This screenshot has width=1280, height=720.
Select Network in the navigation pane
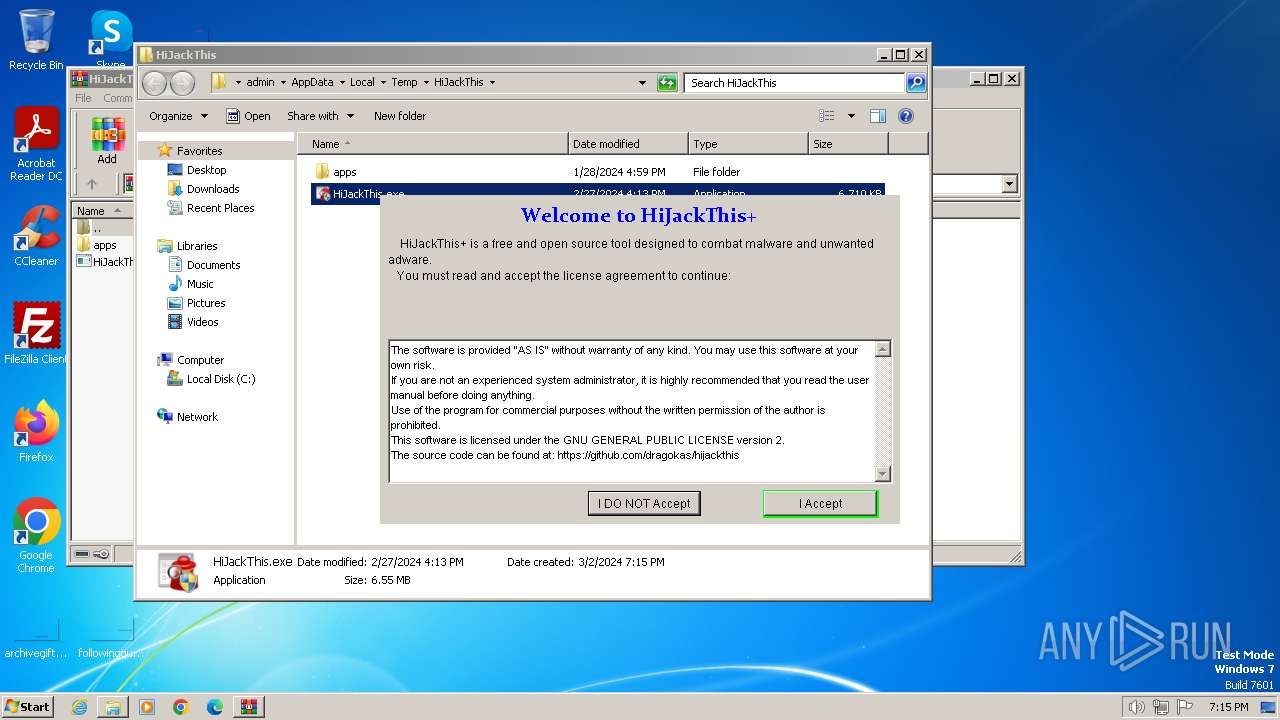coord(197,417)
